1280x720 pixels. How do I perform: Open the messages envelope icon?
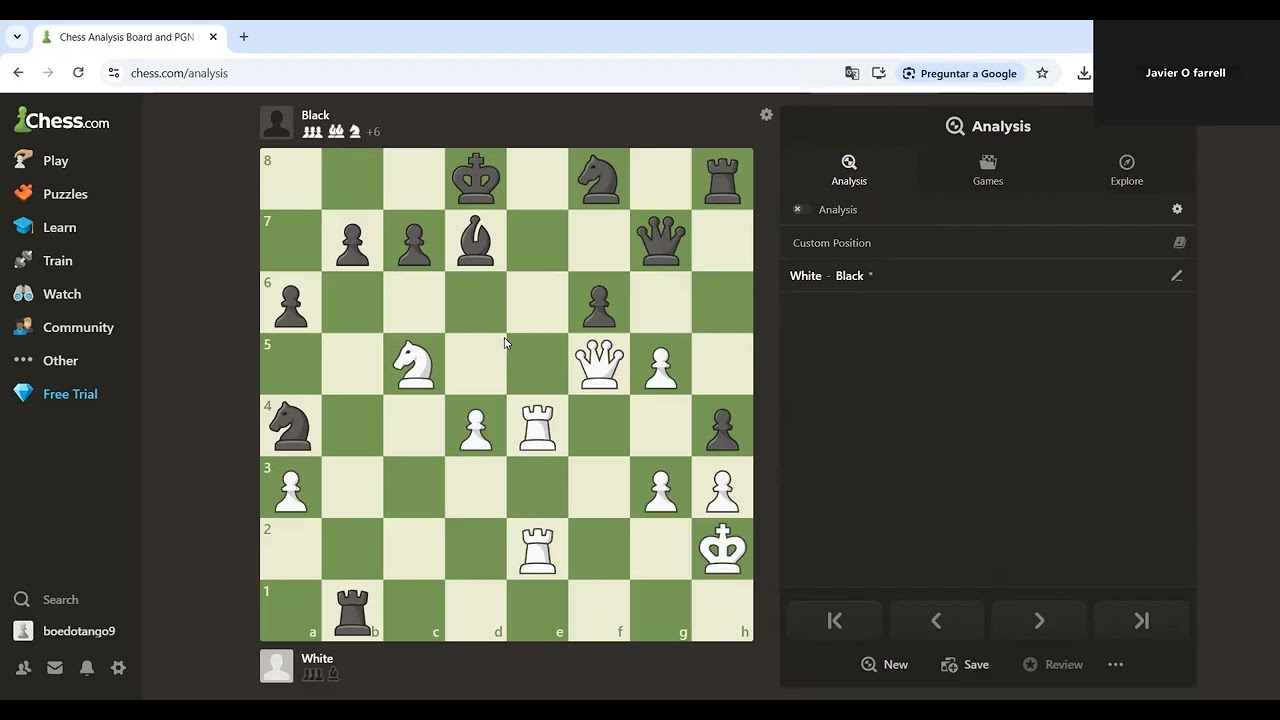[55, 668]
